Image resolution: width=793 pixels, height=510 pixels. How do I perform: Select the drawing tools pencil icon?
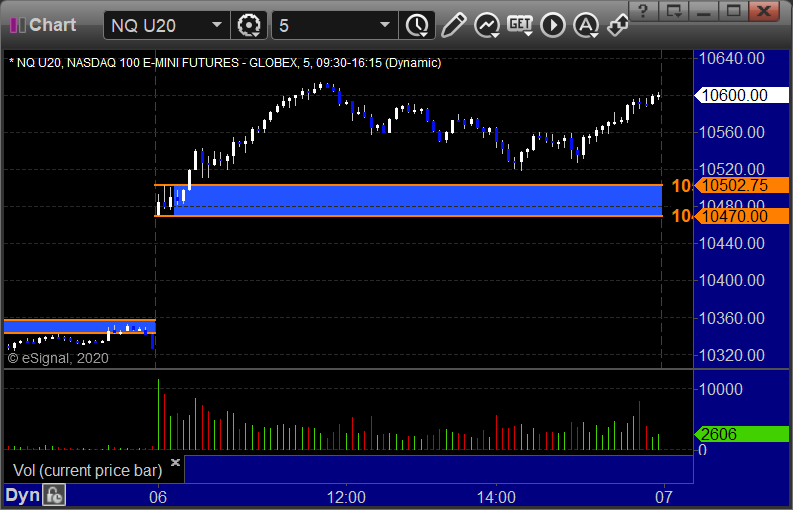click(453, 25)
